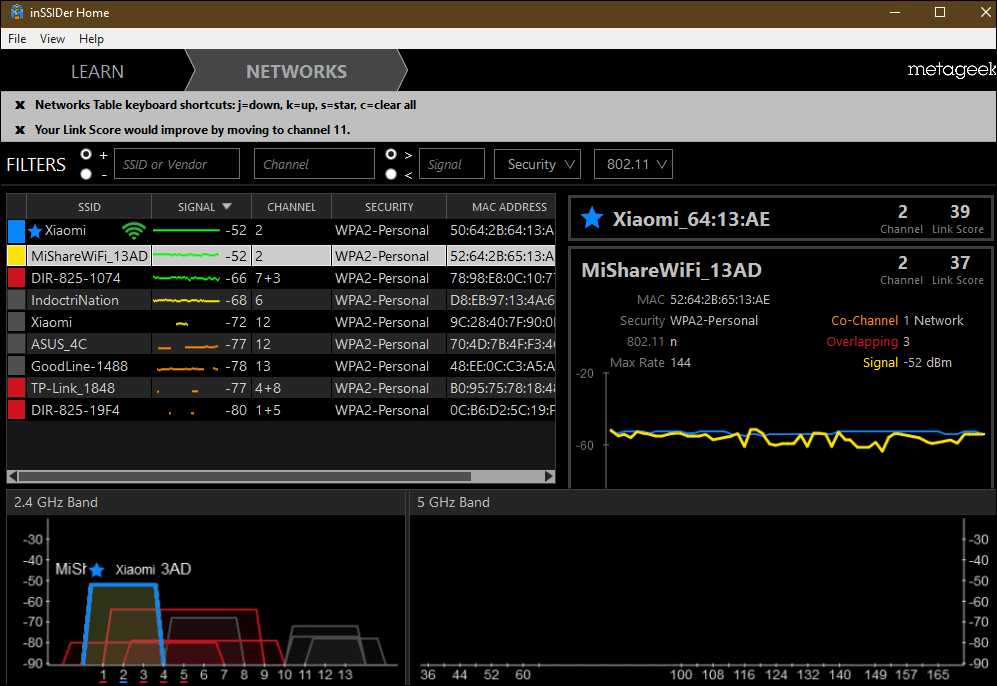The image size is (997, 686).
Task: Sort by the MAC ADDRESS column header
Action: point(502,207)
